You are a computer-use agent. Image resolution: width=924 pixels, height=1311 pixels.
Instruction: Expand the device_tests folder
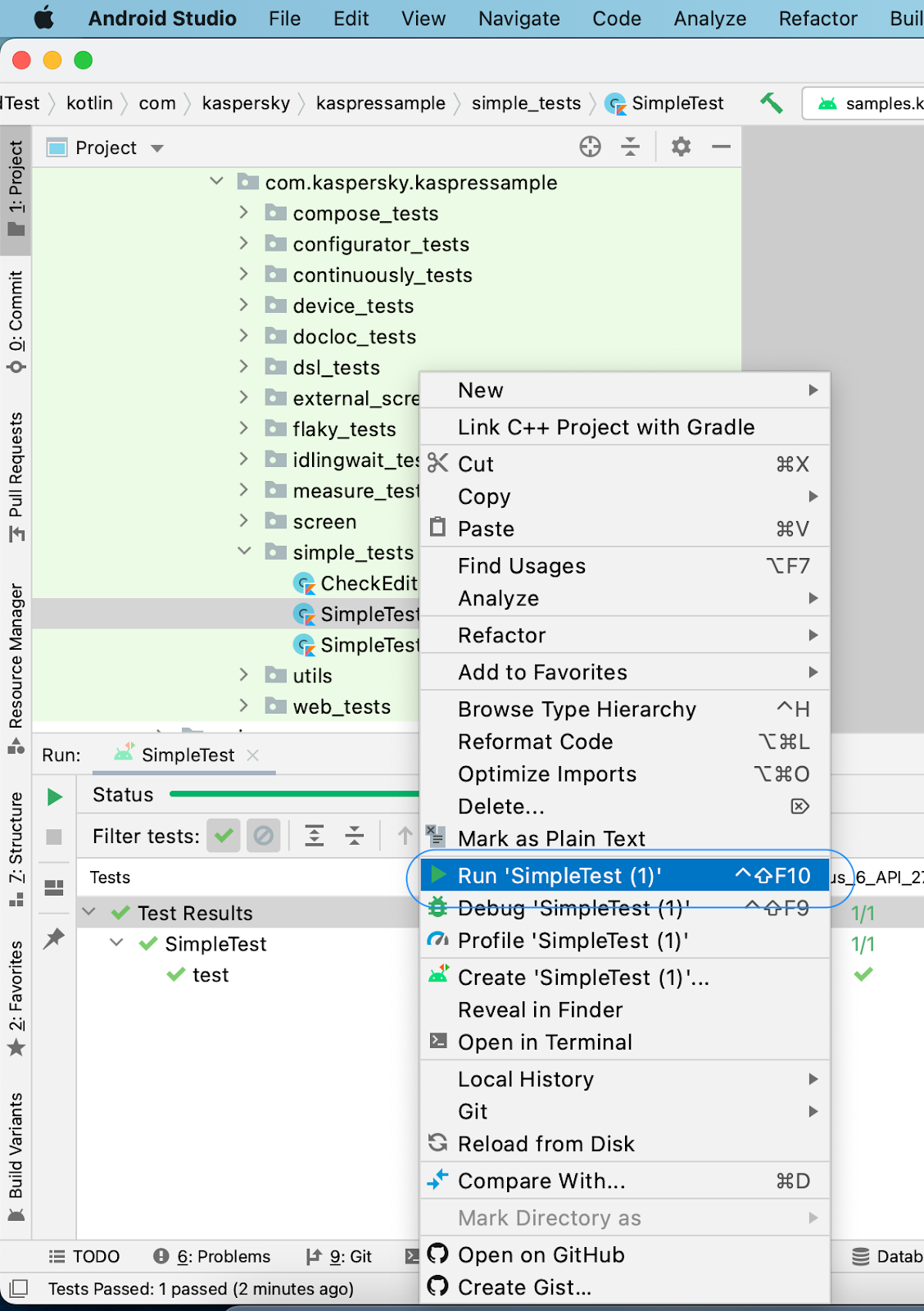coord(243,306)
